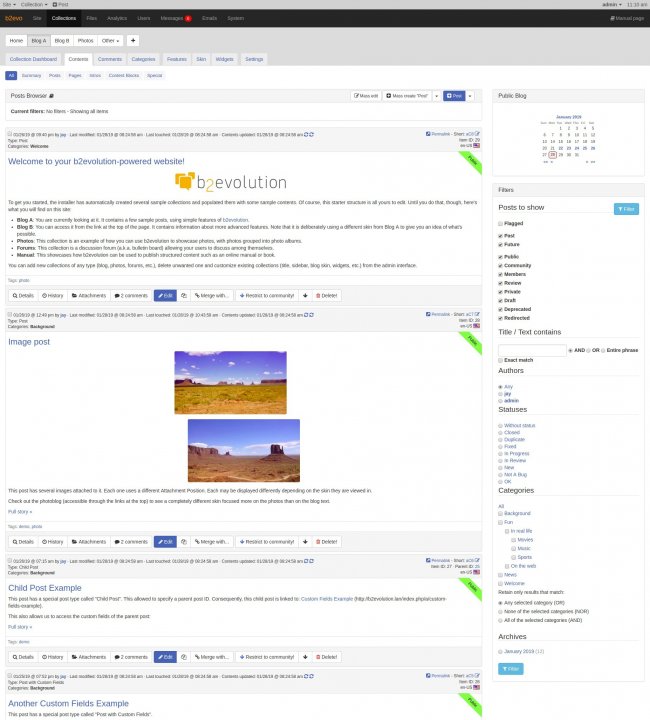Open Details for the Welcome post
Screen dimensions: 650x720
point(23,296)
